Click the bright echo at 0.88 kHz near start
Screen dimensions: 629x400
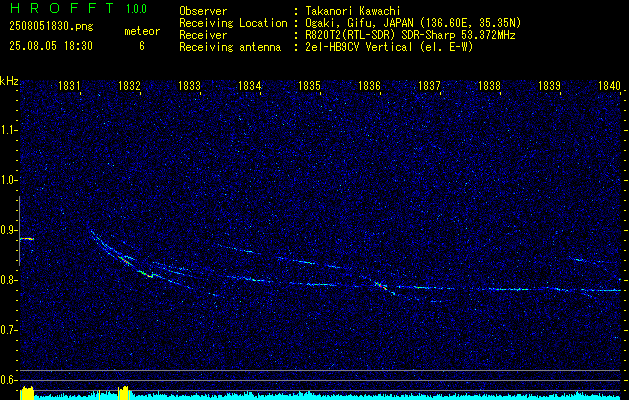point(27,239)
